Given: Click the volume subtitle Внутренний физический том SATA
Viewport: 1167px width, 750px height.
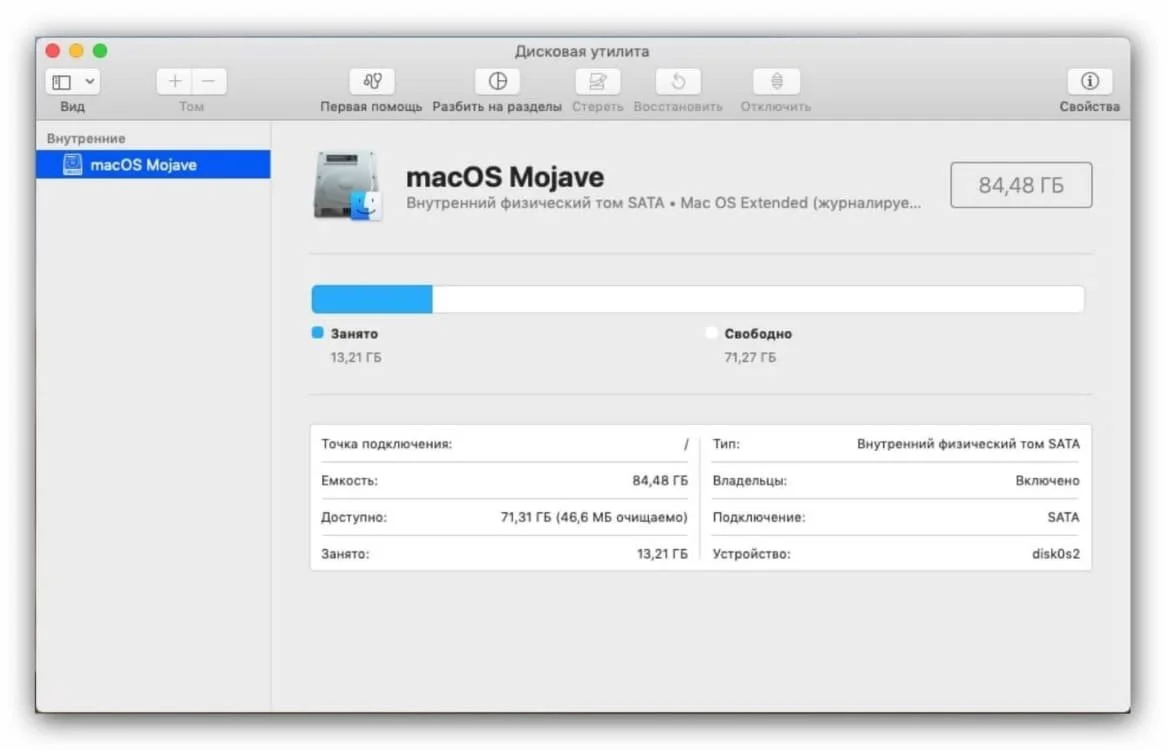Looking at the screenshot, I should pos(663,203).
